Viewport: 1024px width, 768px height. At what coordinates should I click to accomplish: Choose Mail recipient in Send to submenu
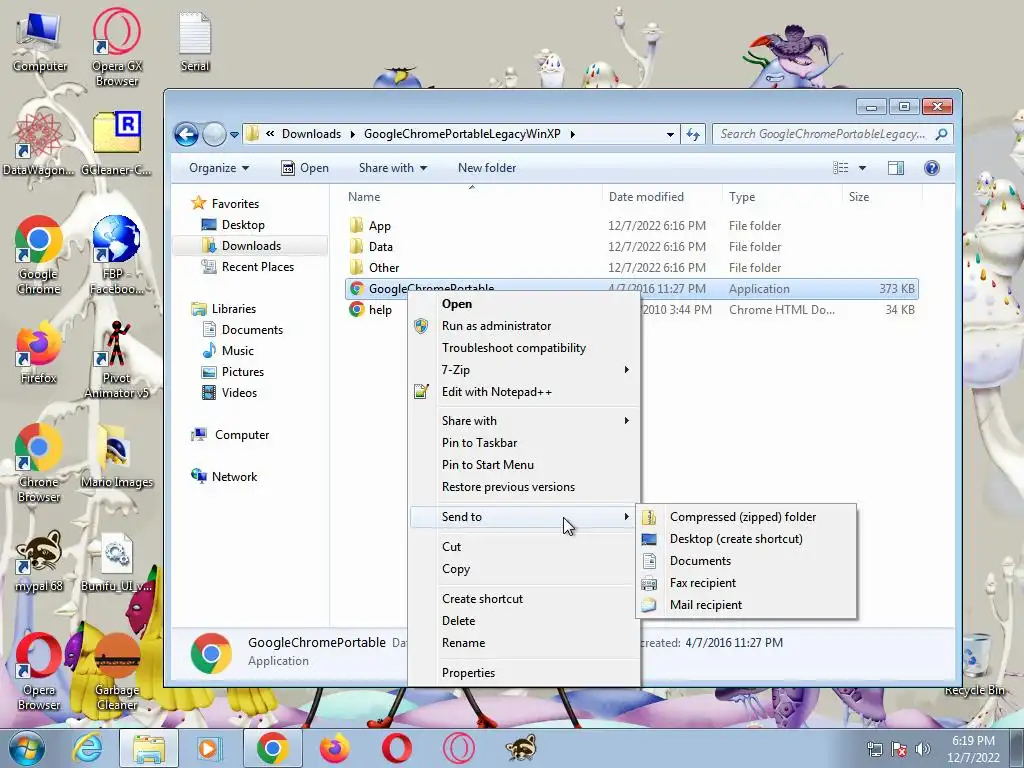(746, 605)
